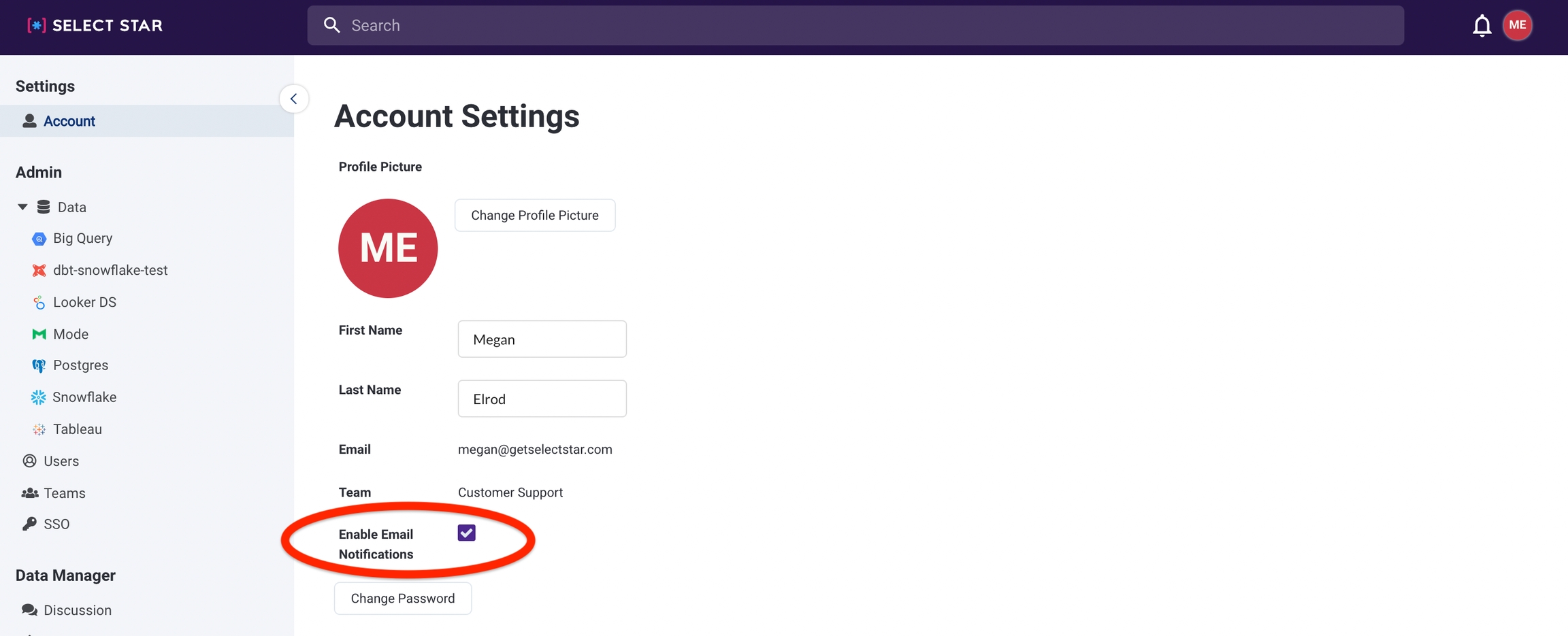Collapse the Data tree section

[x=22, y=207]
